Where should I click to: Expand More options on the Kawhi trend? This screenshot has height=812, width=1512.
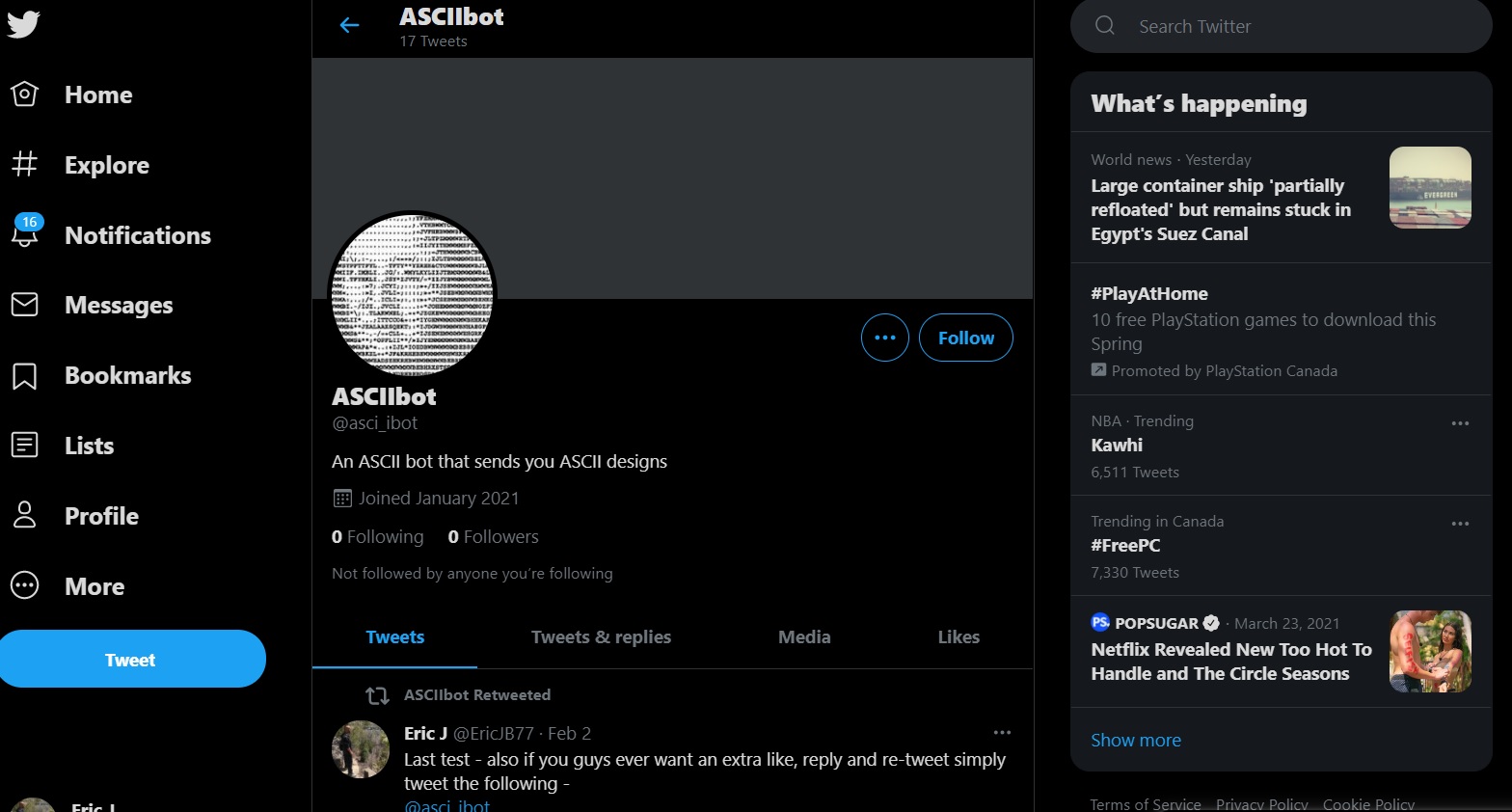(1460, 423)
